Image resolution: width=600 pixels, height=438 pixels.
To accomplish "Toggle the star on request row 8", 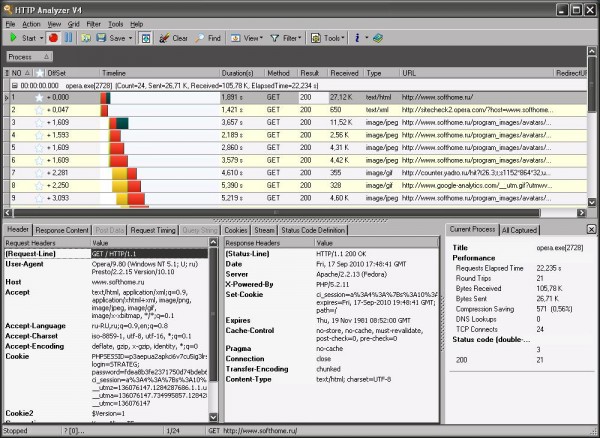I will coord(39,186).
